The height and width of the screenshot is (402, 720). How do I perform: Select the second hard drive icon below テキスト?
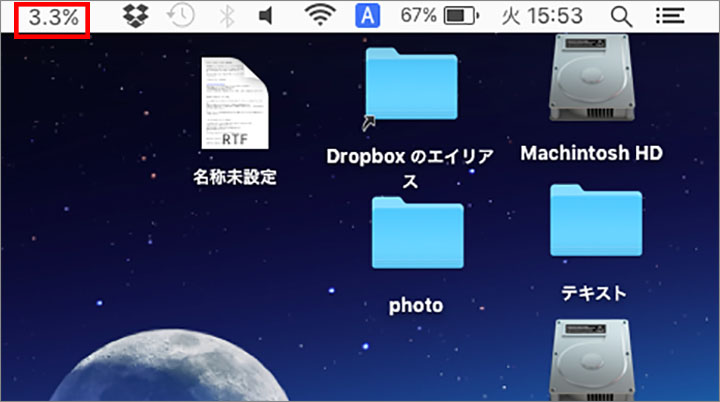(591, 360)
